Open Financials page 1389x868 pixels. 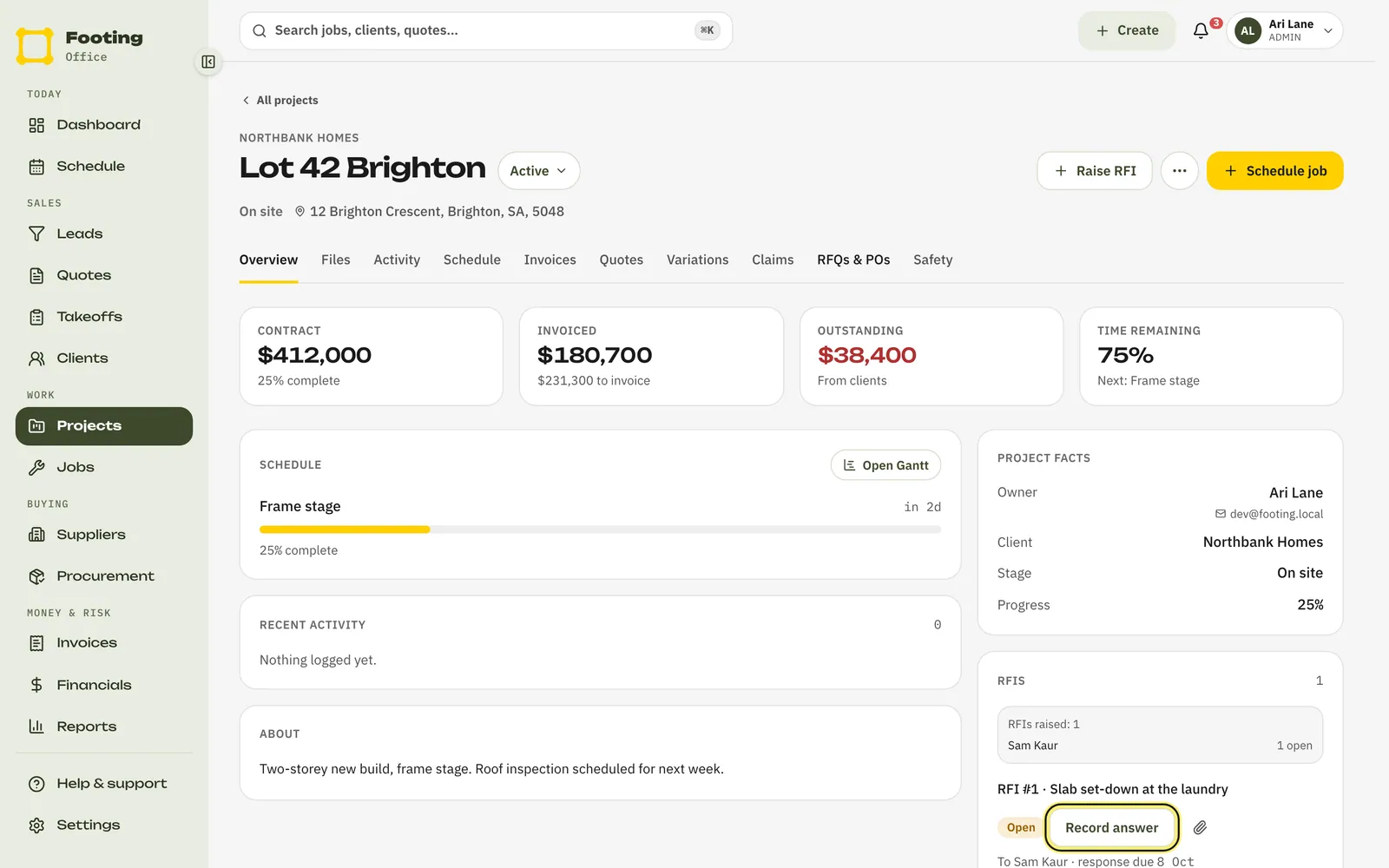[x=104, y=685]
